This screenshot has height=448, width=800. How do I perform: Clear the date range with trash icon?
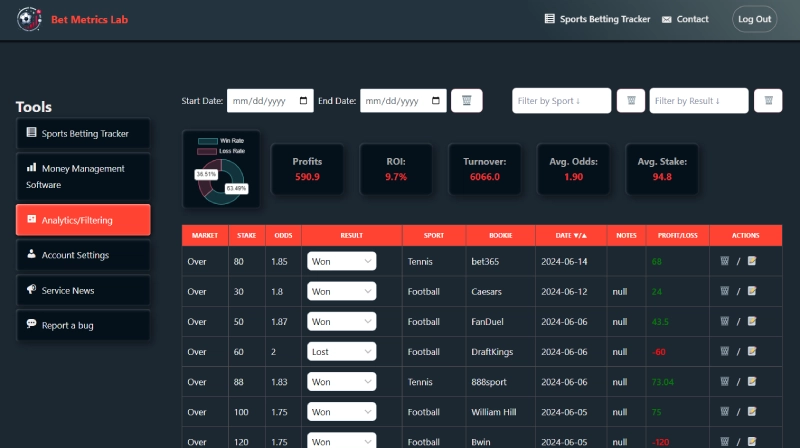coord(466,101)
